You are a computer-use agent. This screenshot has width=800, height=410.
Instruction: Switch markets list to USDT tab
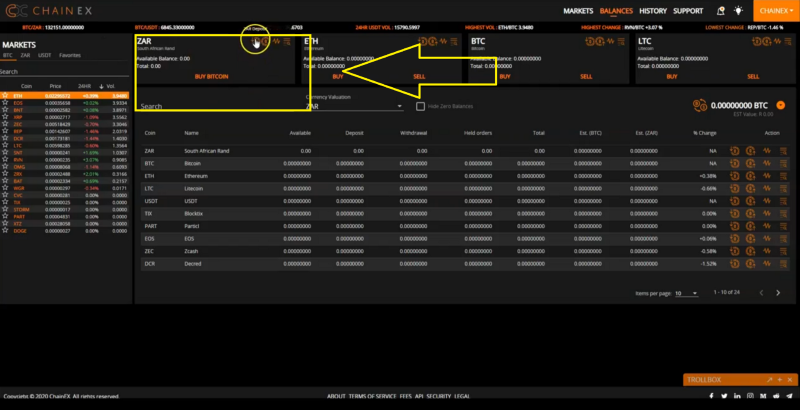click(x=45, y=55)
